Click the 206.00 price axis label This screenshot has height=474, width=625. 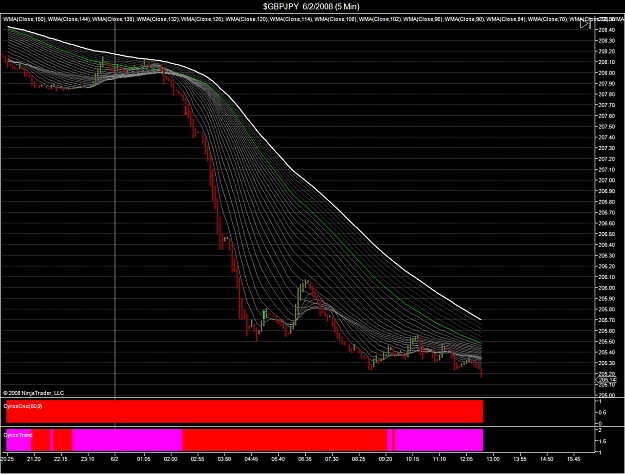607,288
